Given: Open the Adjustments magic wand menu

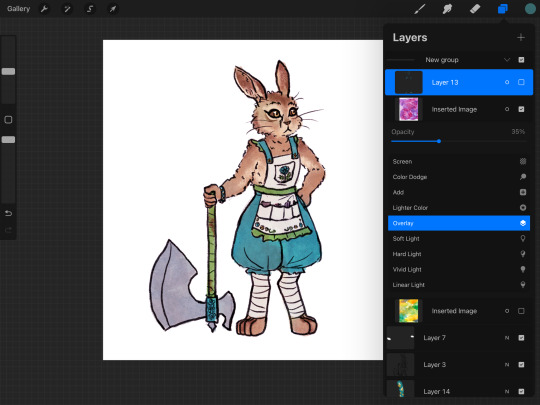Looking at the screenshot, I should click(x=67, y=9).
